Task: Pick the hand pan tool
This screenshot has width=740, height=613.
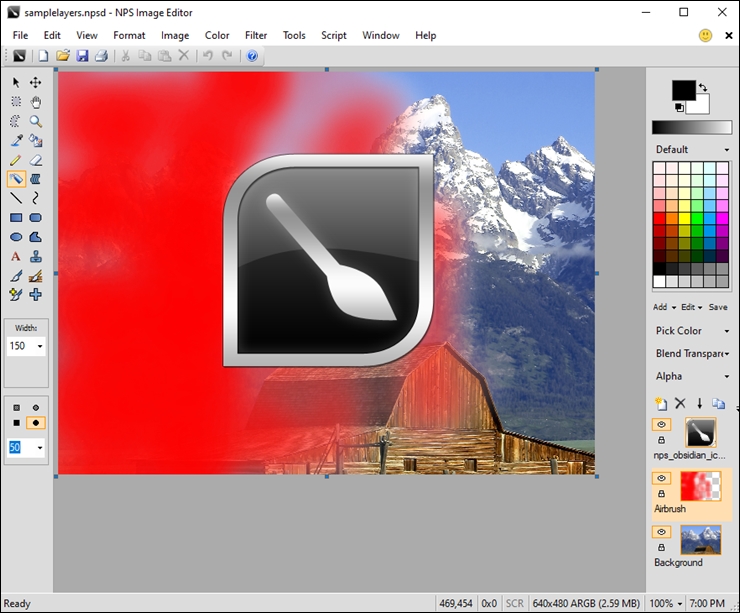Action: 35,101
